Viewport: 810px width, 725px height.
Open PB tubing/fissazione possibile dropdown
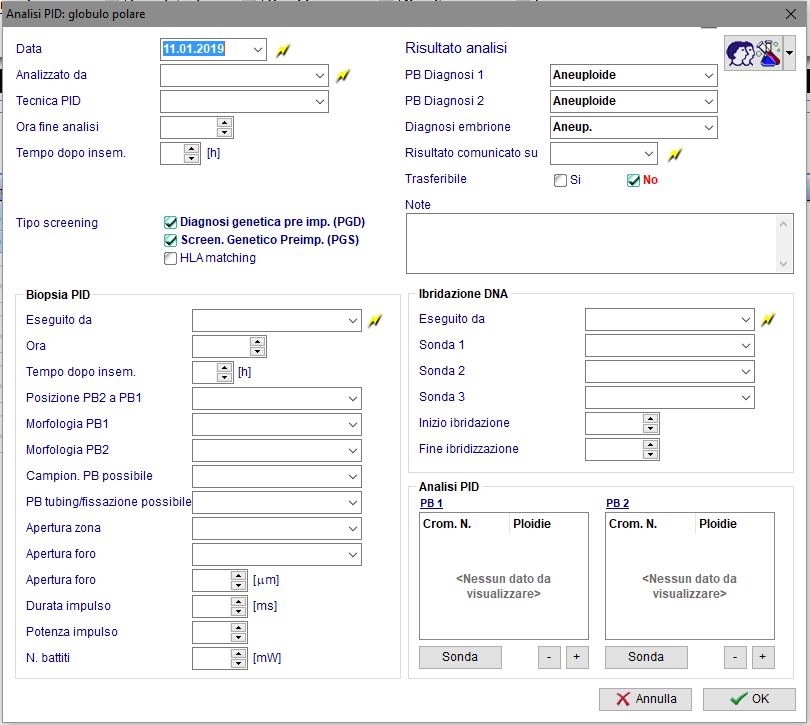tap(353, 502)
